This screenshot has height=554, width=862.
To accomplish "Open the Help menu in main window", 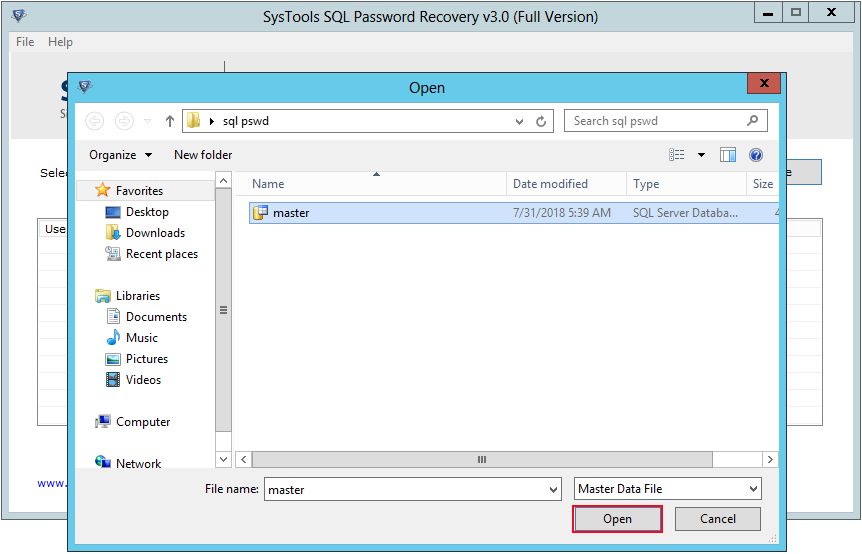I will [x=60, y=42].
